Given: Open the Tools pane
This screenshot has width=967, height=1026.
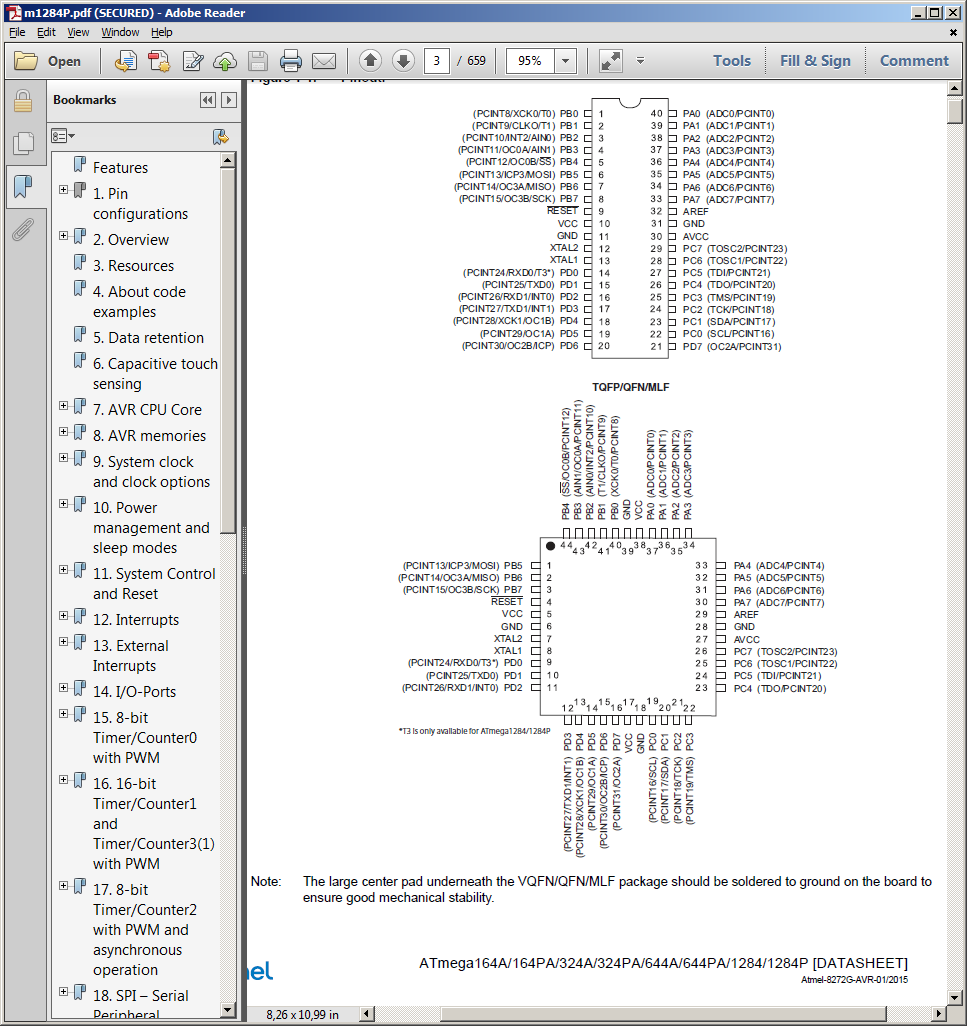Looking at the screenshot, I should (x=731, y=61).
